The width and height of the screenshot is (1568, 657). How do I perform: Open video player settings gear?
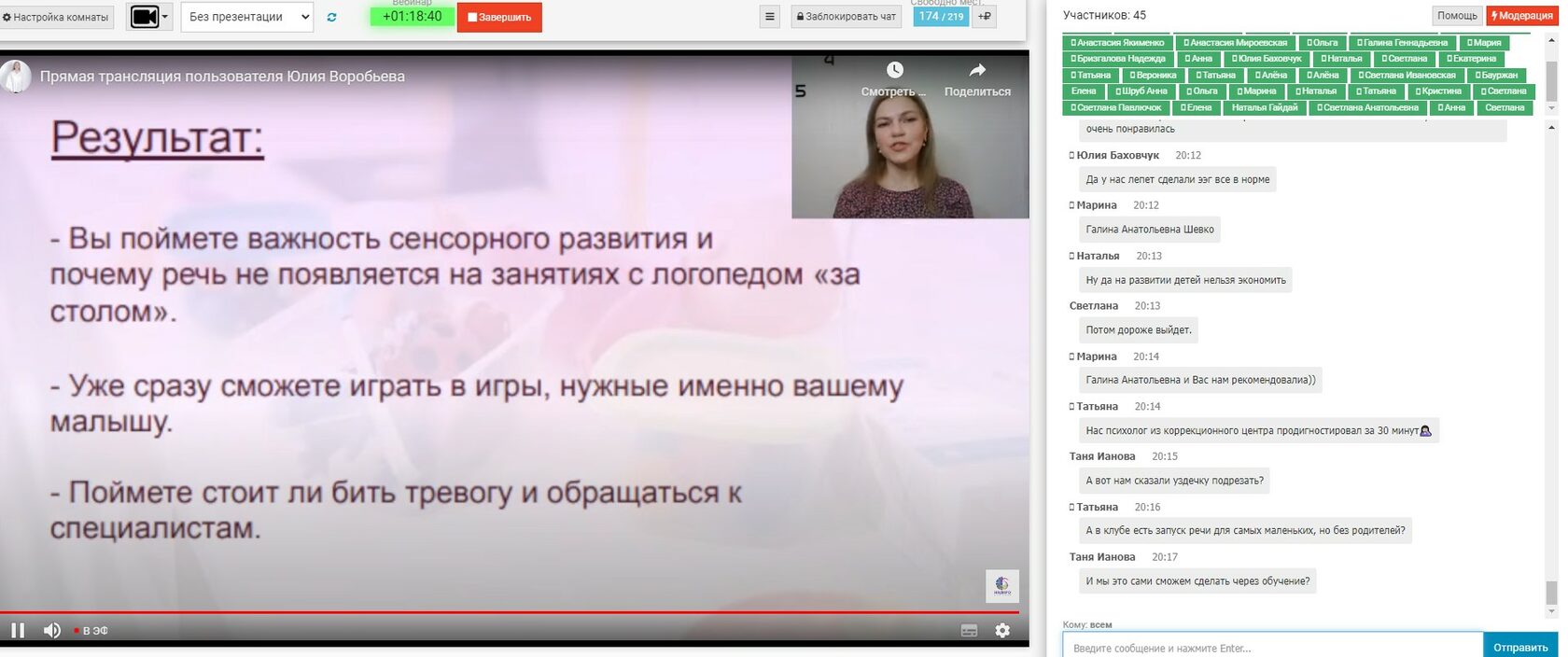pos(1002,631)
